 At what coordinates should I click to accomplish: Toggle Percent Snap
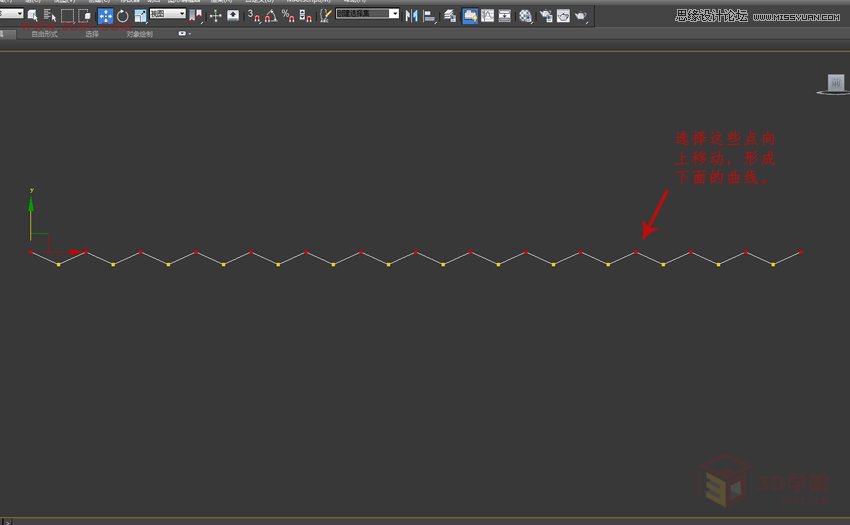[288, 16]
